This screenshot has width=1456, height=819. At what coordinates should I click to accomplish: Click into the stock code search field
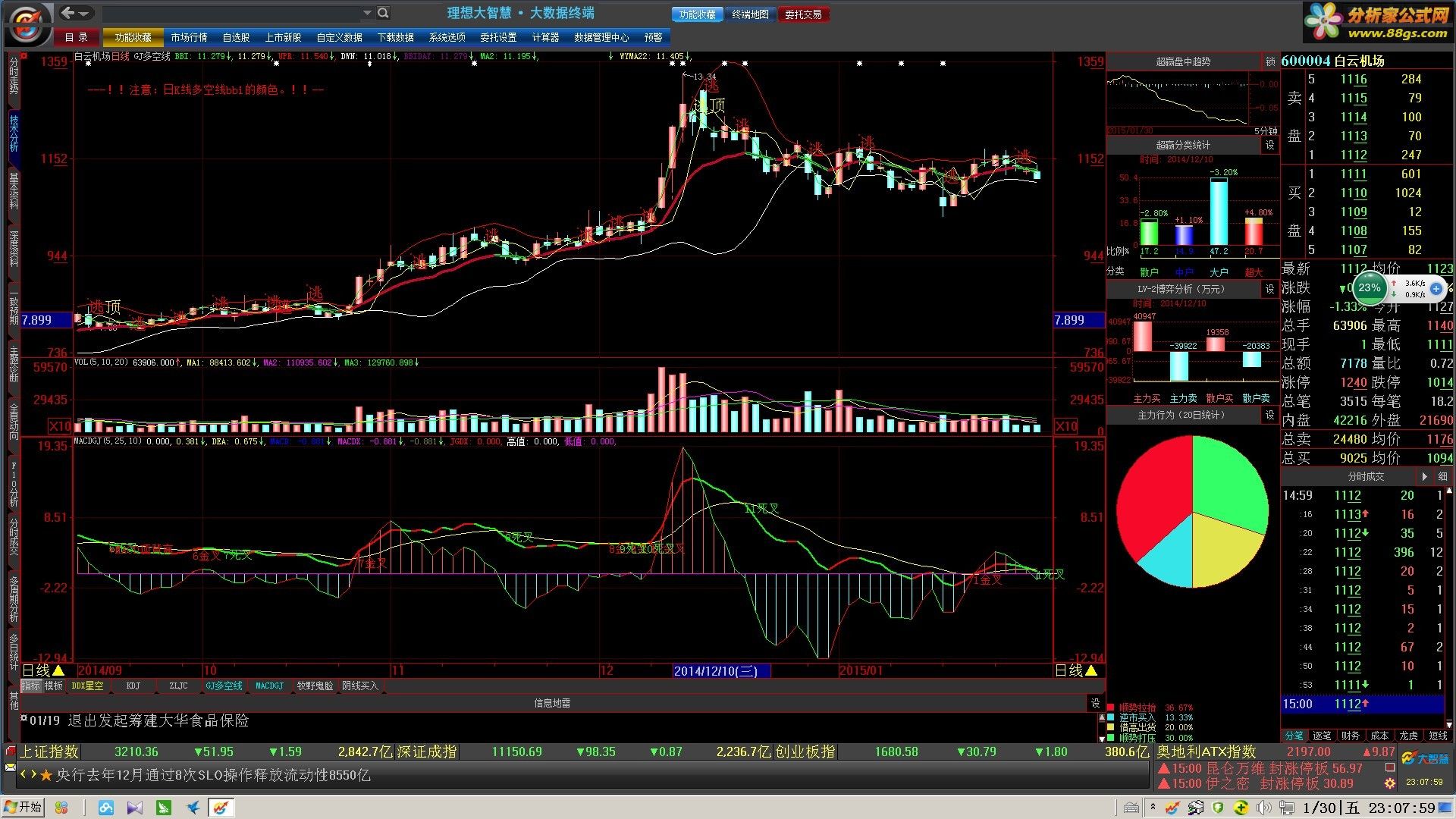pos(231,13)
